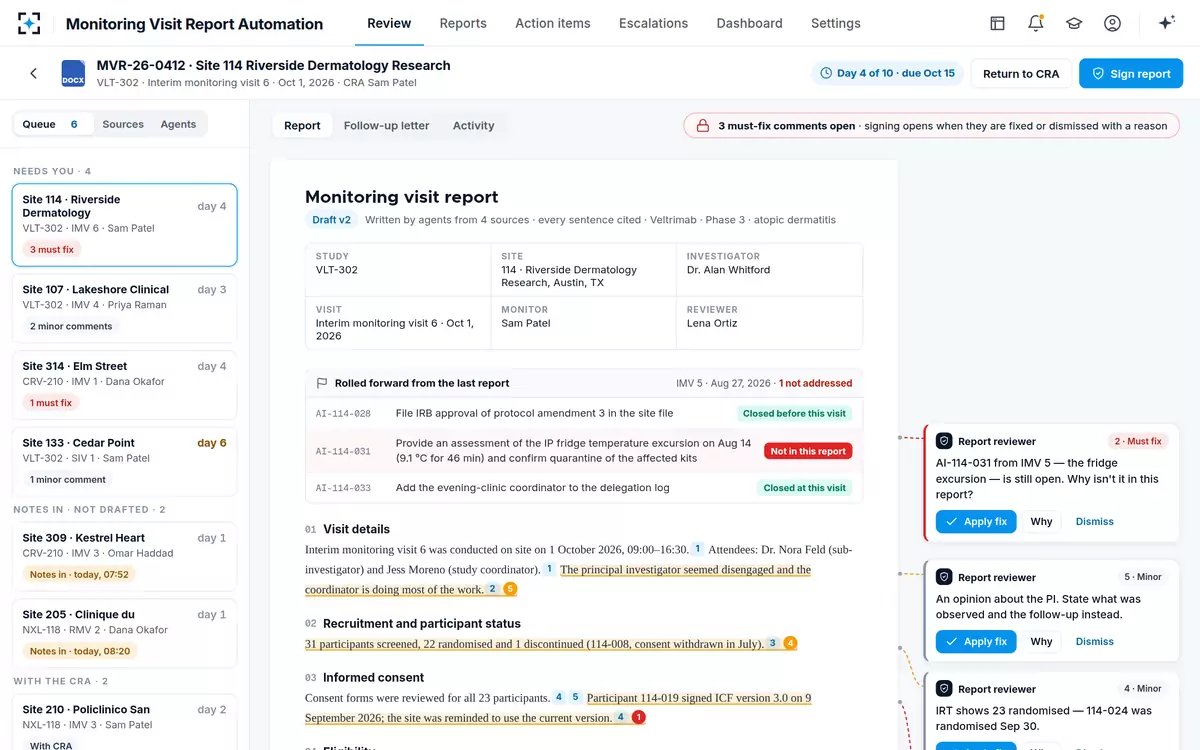Switch to the Follow-up letter tab
The image size is (1200, 750).
coord(386,125)
